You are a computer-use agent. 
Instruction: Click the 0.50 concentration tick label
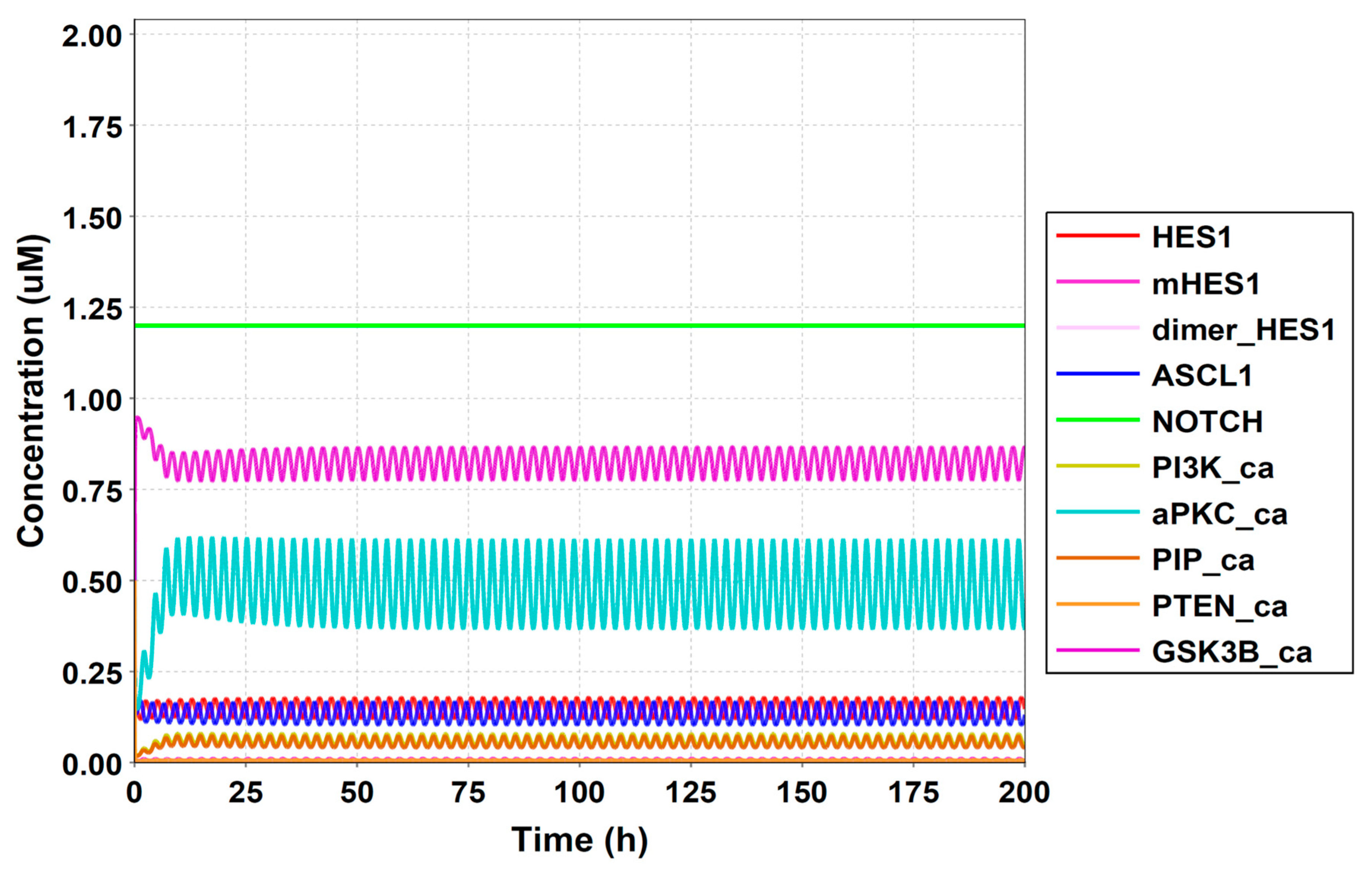92,583
